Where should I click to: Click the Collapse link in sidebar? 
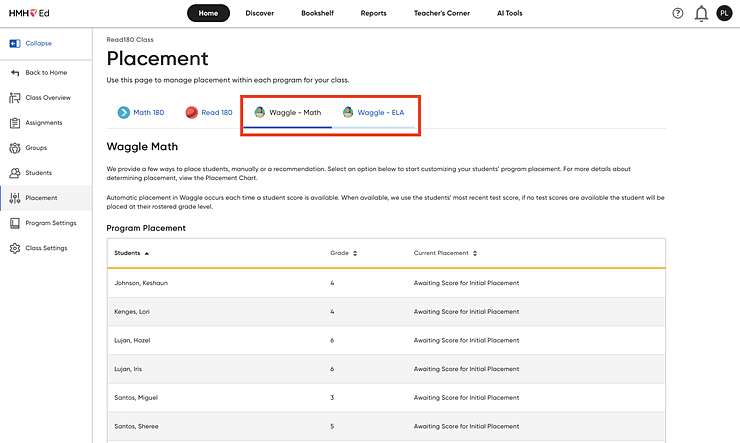point(39,43)
